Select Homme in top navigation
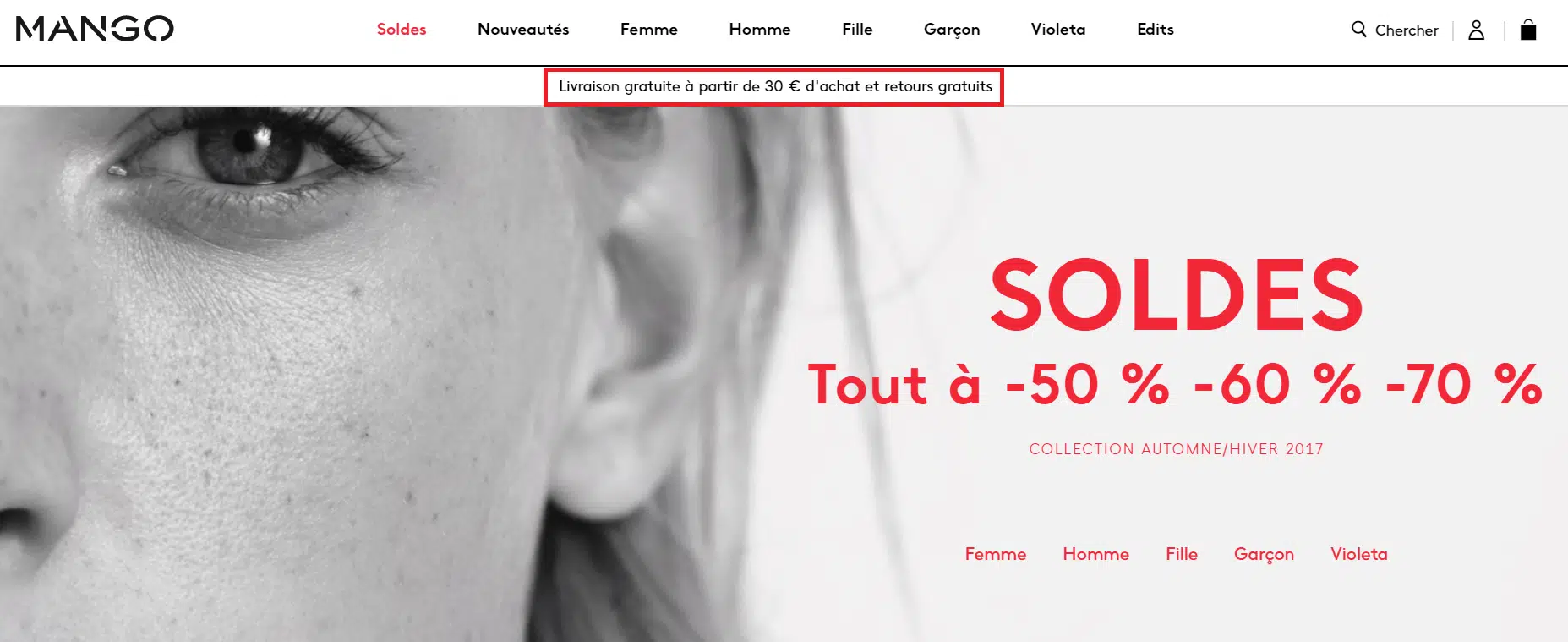1568x642 pixels. click(x=760, y=30)
